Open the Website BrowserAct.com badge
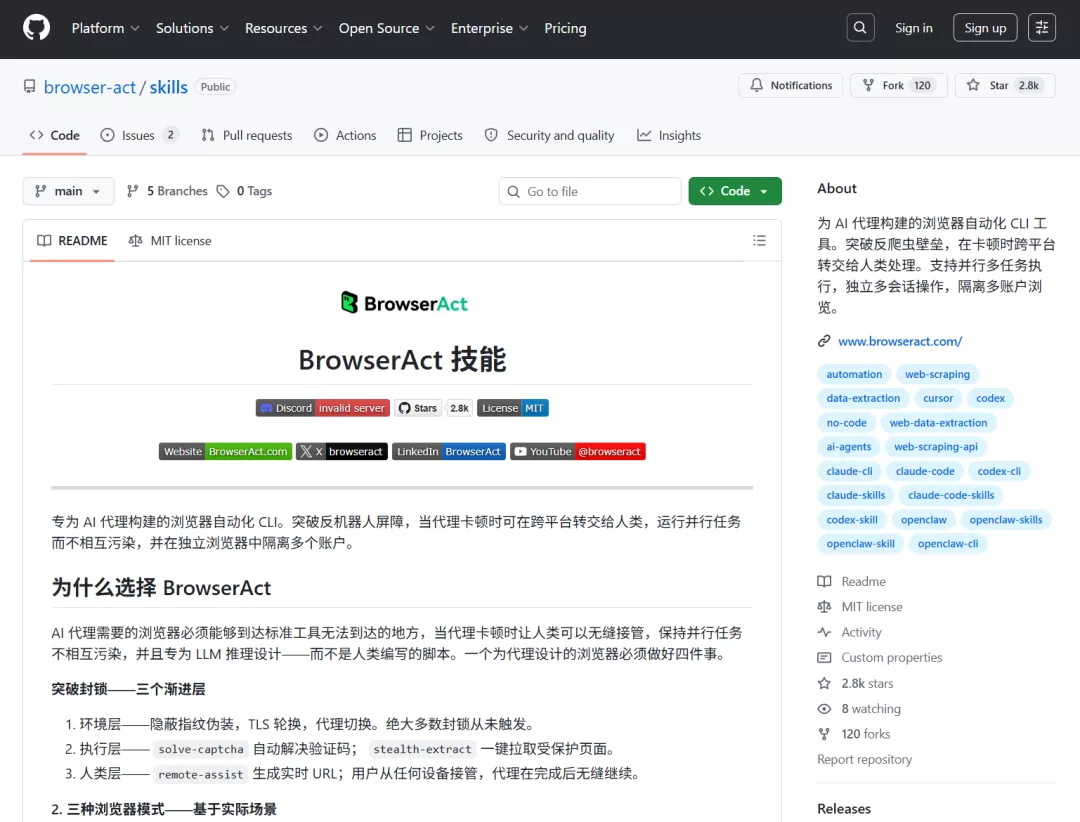 tap(225, 451)
